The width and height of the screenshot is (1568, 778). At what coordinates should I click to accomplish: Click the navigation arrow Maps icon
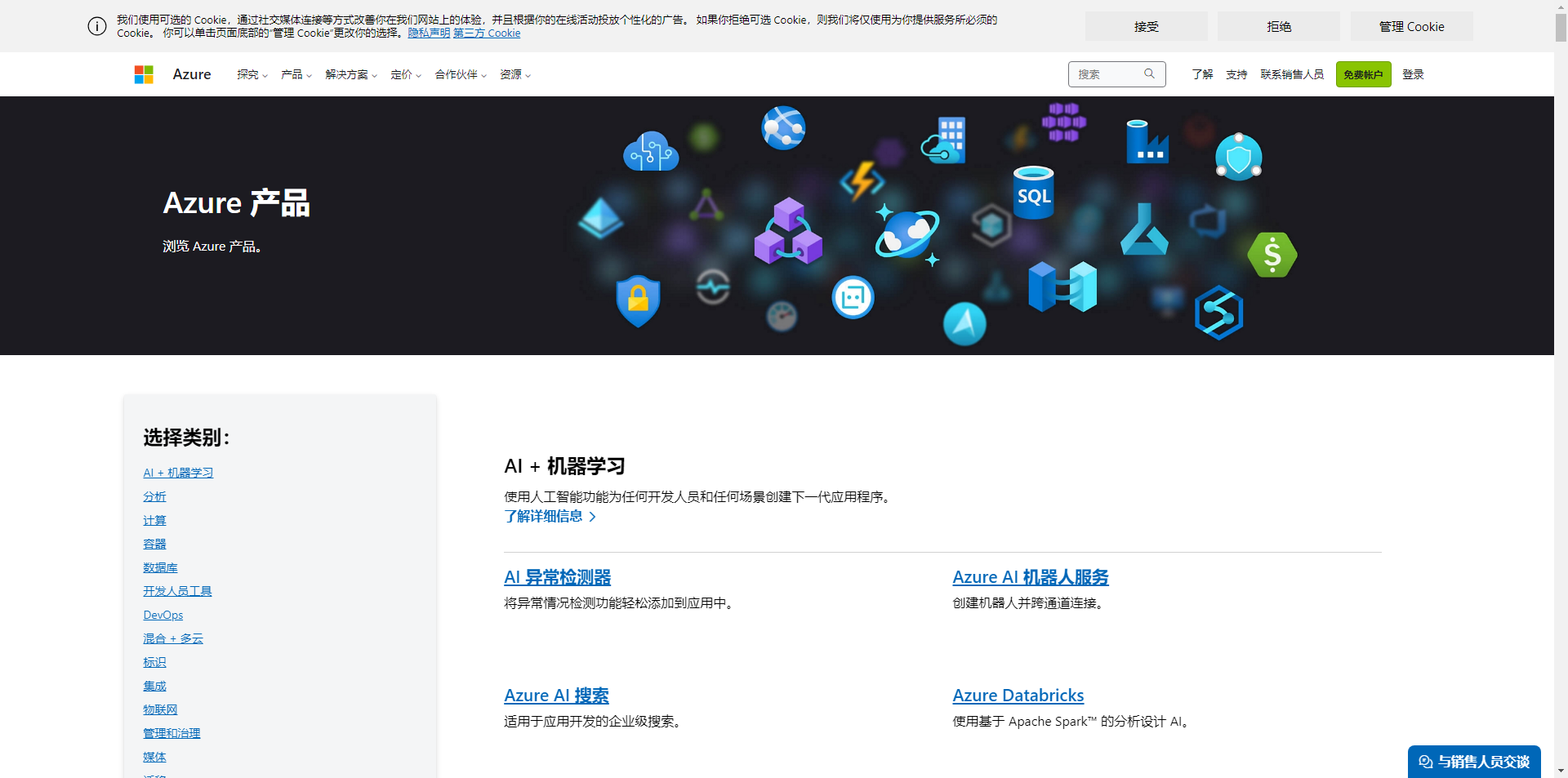click(x=964, y=324)
